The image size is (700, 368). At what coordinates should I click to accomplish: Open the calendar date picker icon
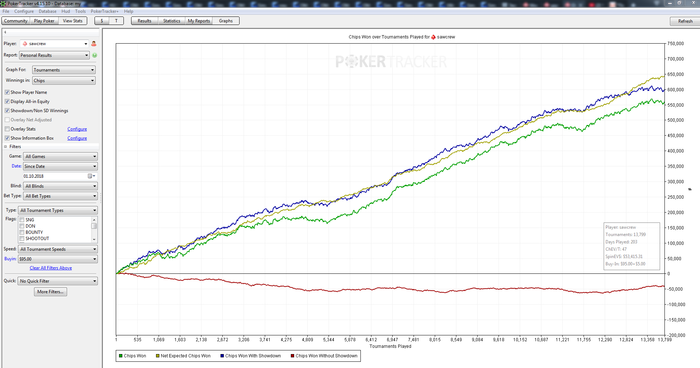[90, 176]
